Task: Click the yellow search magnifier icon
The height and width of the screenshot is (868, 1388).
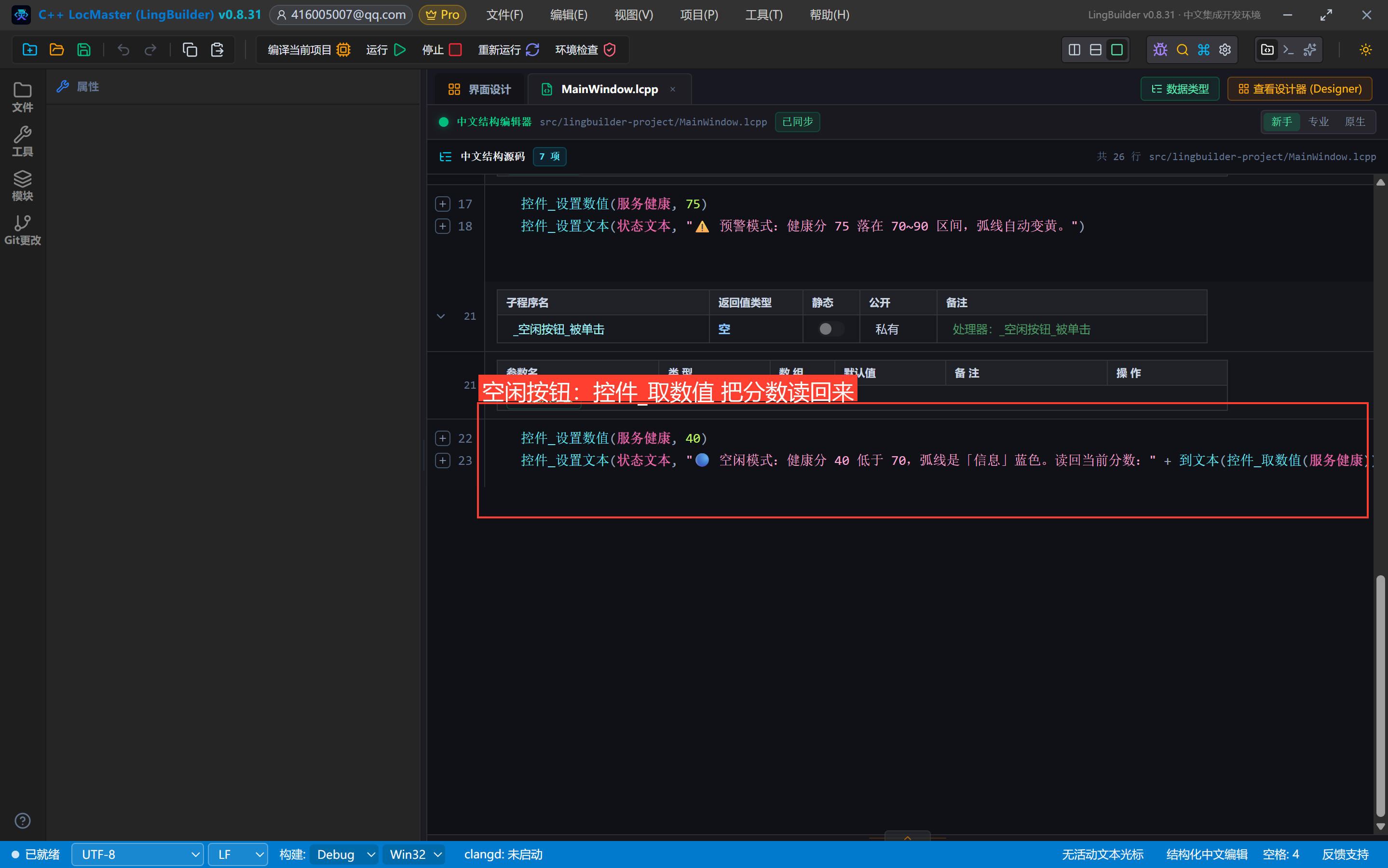Action: (1182, 50)
